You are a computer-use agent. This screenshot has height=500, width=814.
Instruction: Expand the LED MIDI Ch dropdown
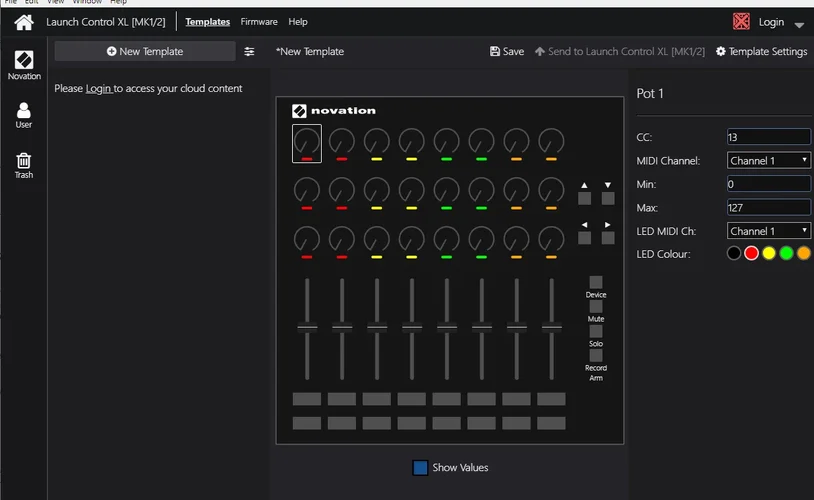pyautogui.click(x=768, y=231)
